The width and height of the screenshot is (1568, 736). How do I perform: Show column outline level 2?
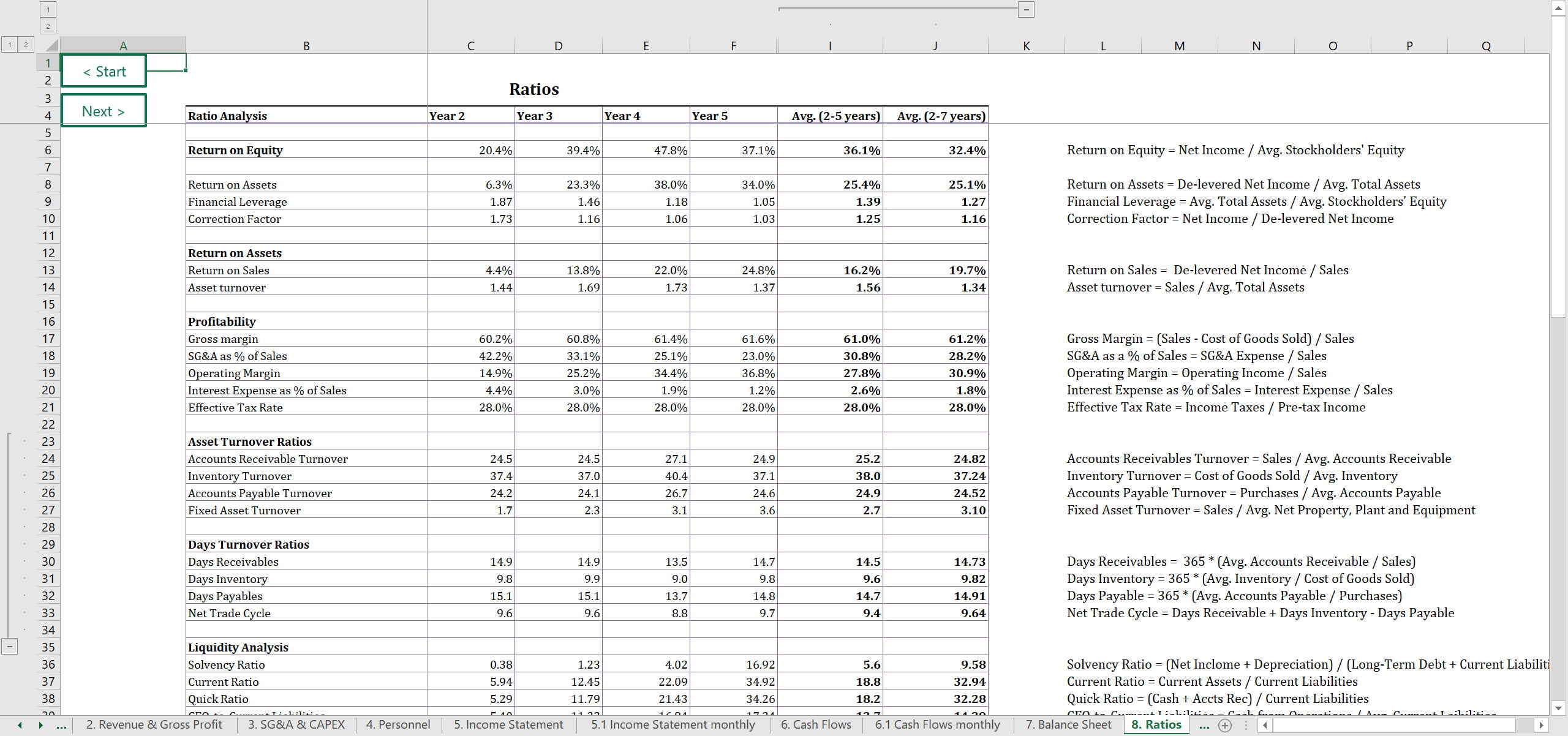[48, 26]
